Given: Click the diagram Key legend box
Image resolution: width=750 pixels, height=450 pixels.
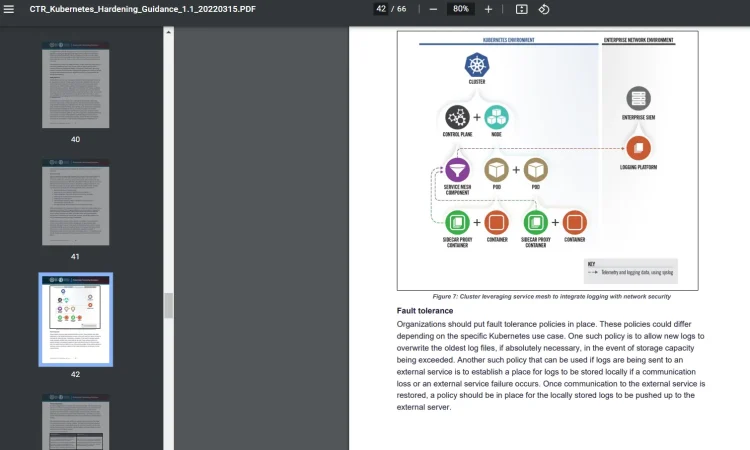Looking at the screenshot, I should (x=630, y=271).
